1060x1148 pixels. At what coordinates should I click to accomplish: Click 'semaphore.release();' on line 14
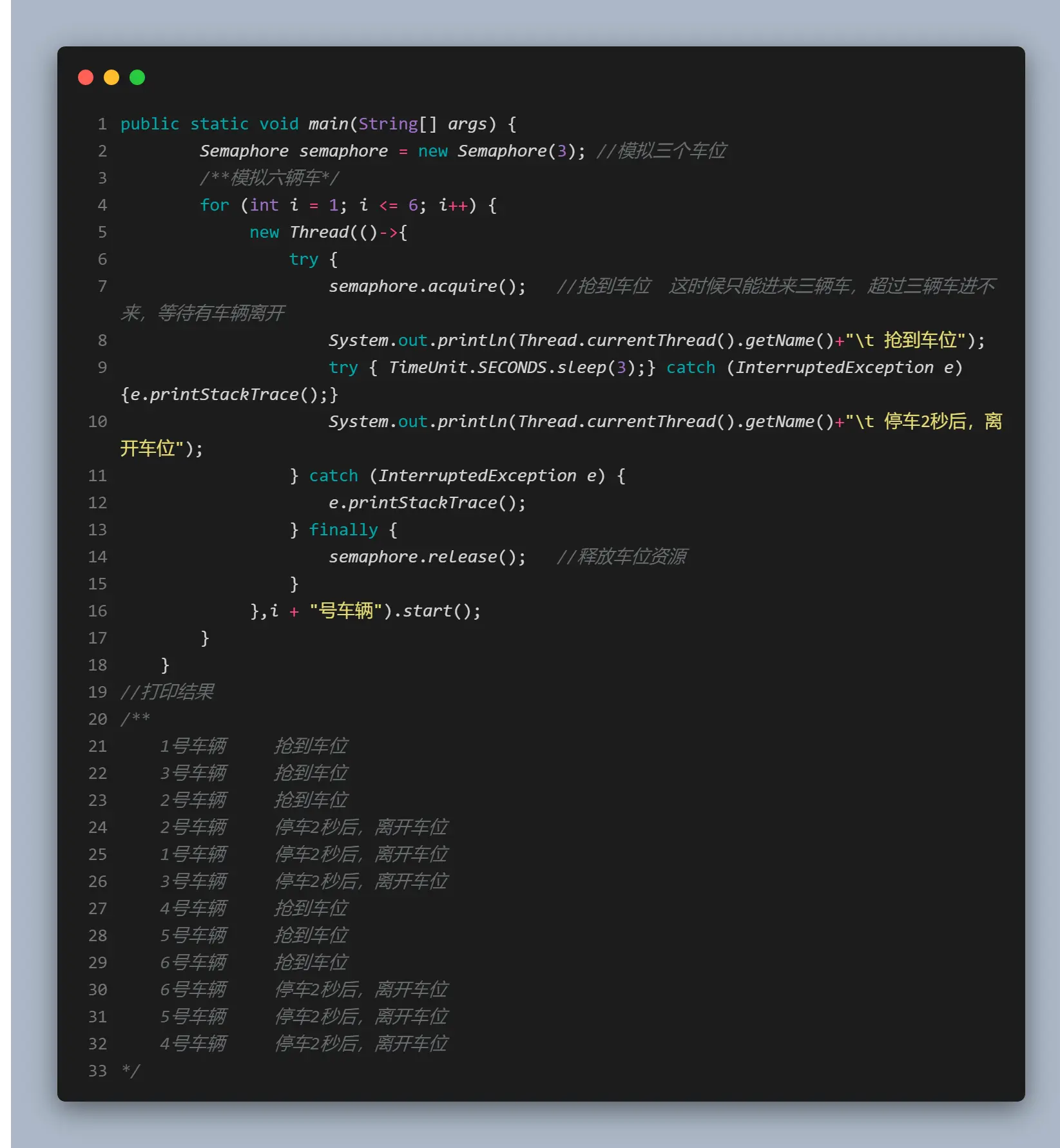(427, 557)
